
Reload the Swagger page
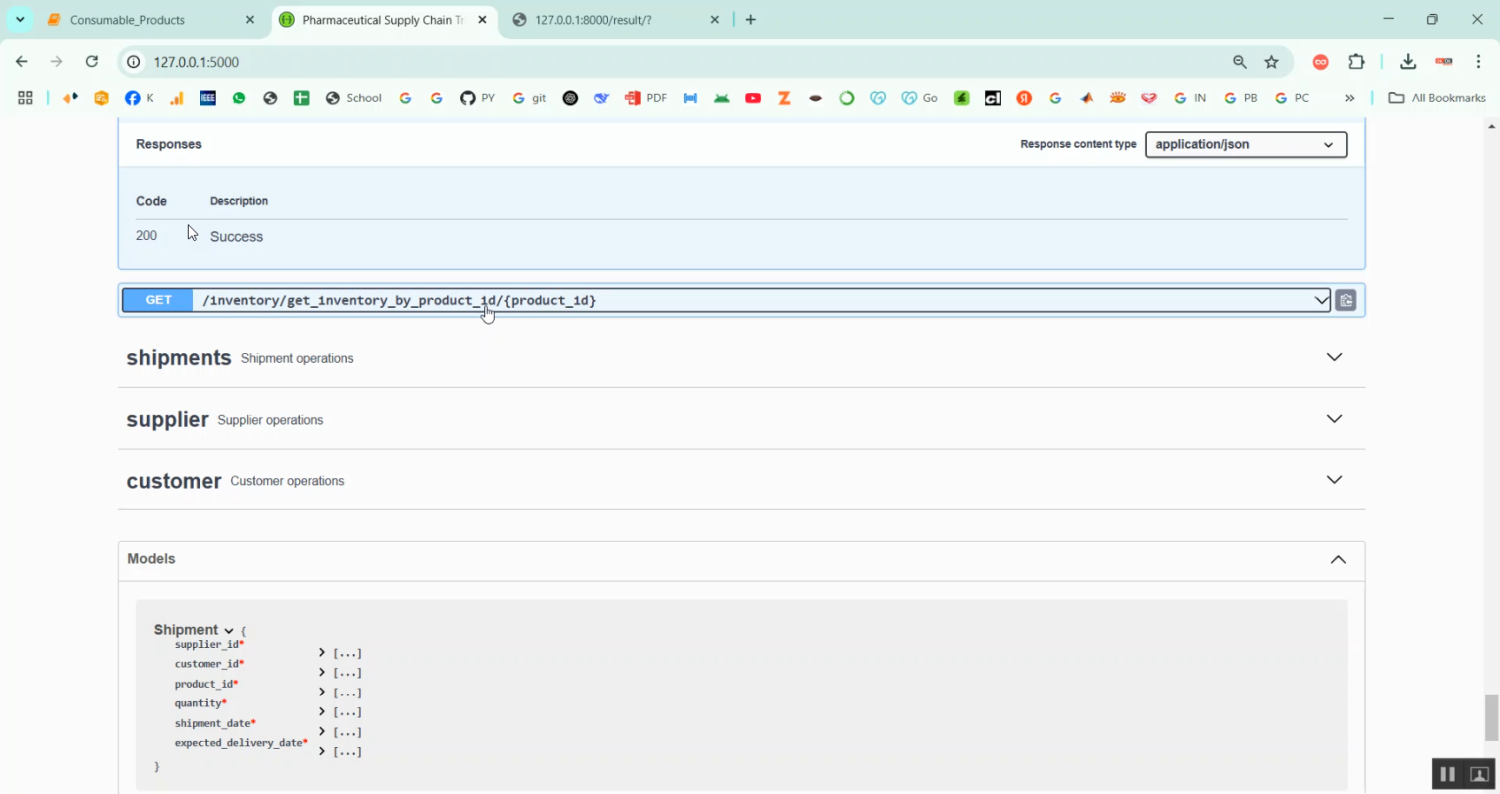(91, 62)
